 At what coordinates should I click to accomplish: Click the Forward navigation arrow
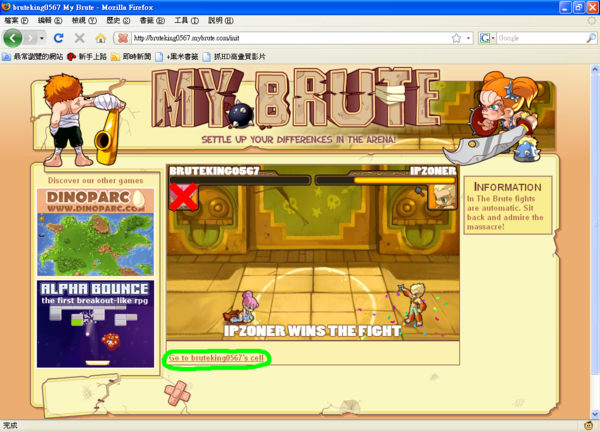click(30, 38)
